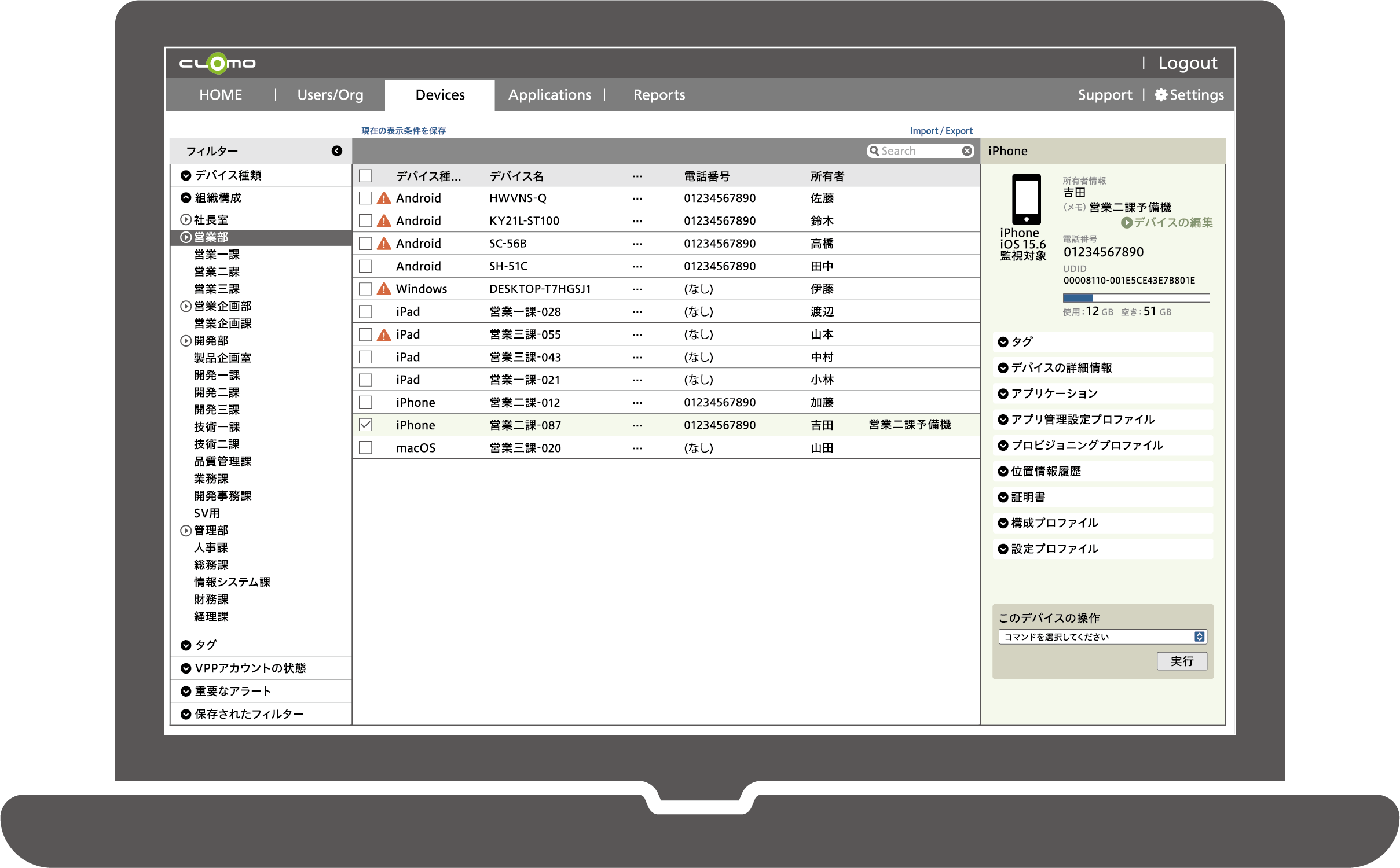Click the CLOMO logo
1400x868 pixels.
(x=217, y=63)
